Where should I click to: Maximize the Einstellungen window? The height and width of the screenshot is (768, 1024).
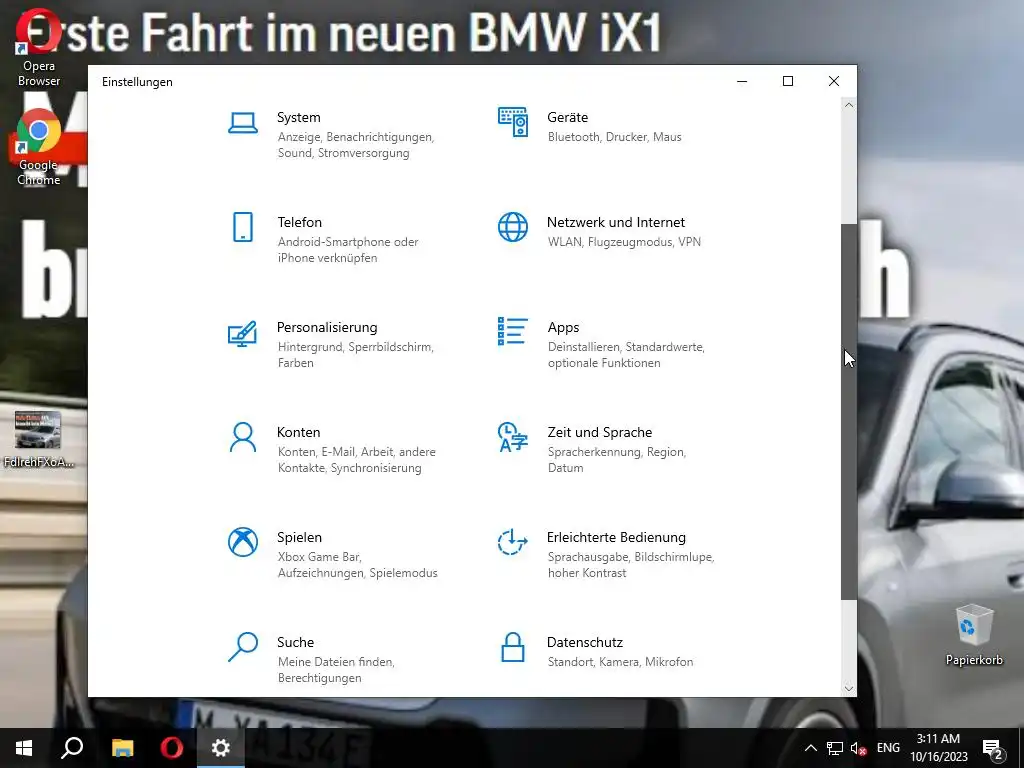788,81
